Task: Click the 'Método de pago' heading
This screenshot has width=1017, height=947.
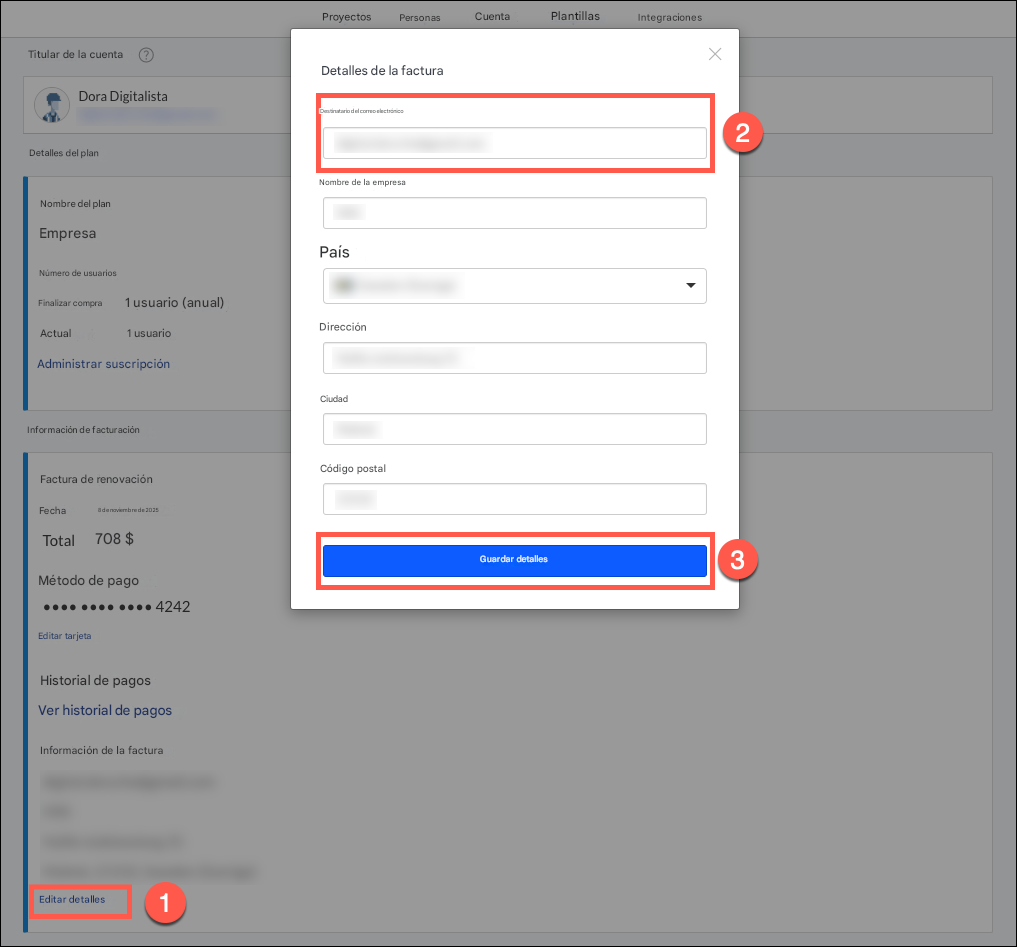Action: 88,581
